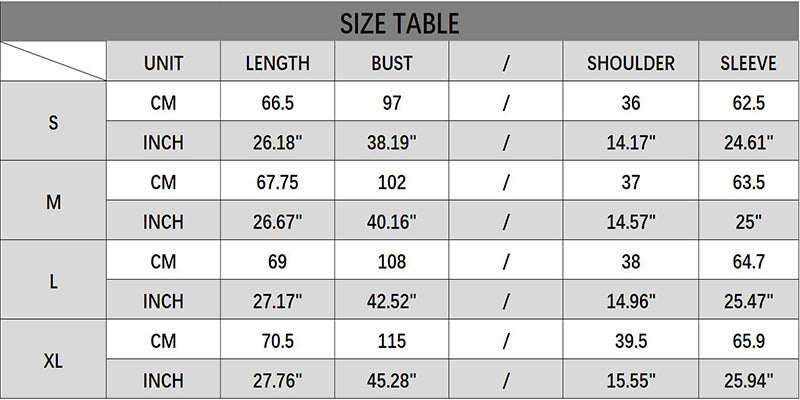The image size is (800, 400).
Task: Click the 67.75 length value
Action: pyautogui.click(x=277, y=182)
